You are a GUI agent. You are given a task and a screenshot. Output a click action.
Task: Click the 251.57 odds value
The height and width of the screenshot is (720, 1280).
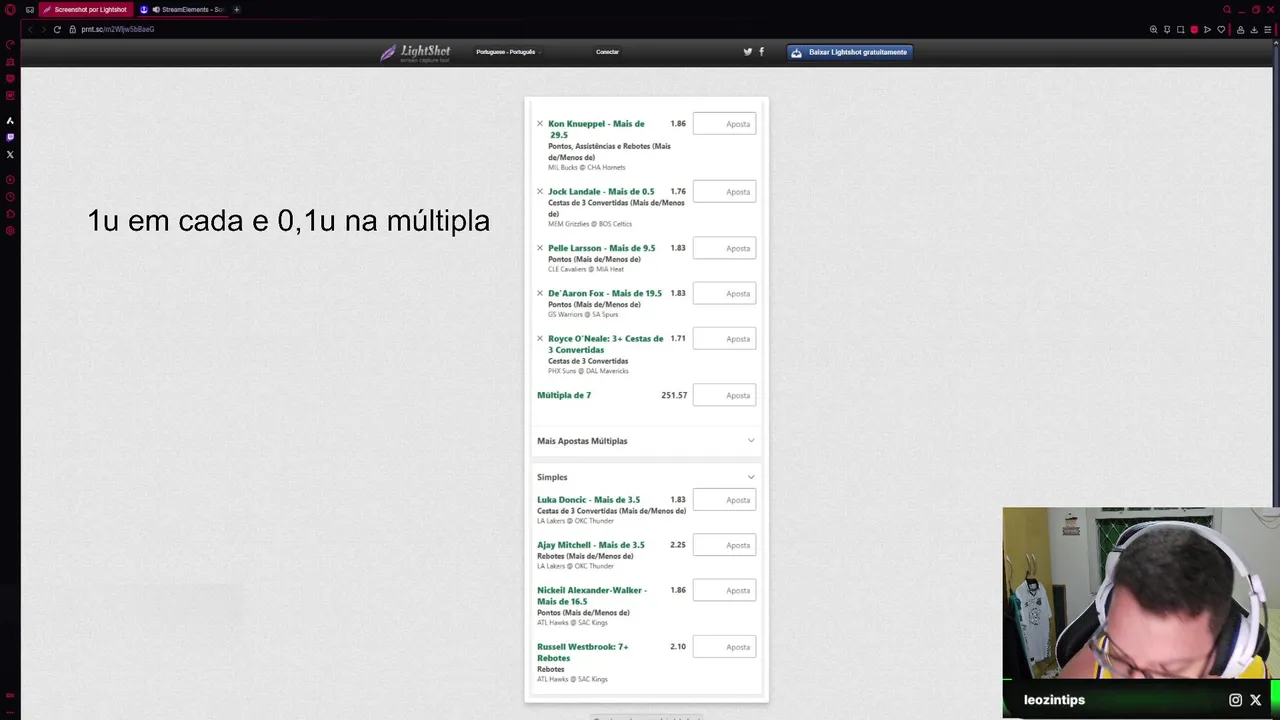[x=674, y=395]
